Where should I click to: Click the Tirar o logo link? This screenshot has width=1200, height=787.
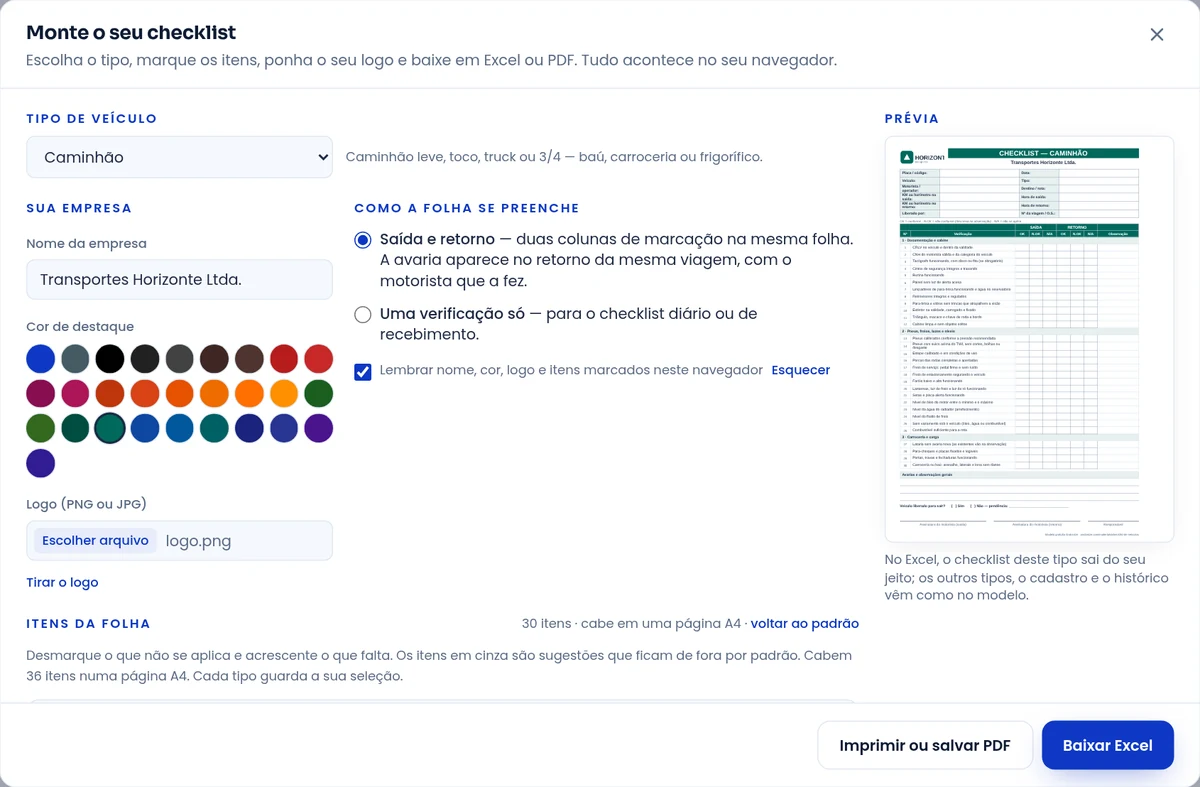[62, 582]
